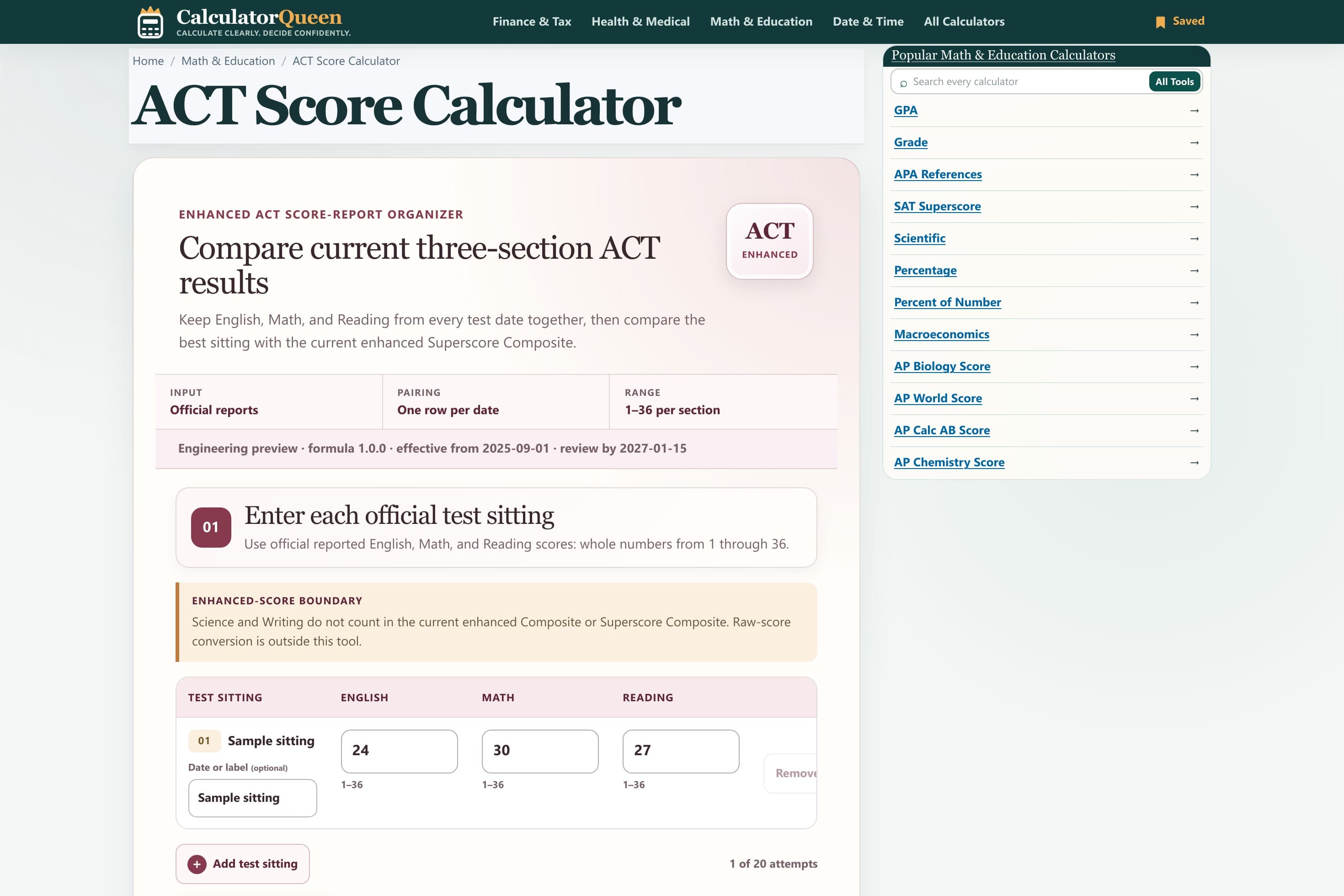Click the Reading score field showing 27

681,751
